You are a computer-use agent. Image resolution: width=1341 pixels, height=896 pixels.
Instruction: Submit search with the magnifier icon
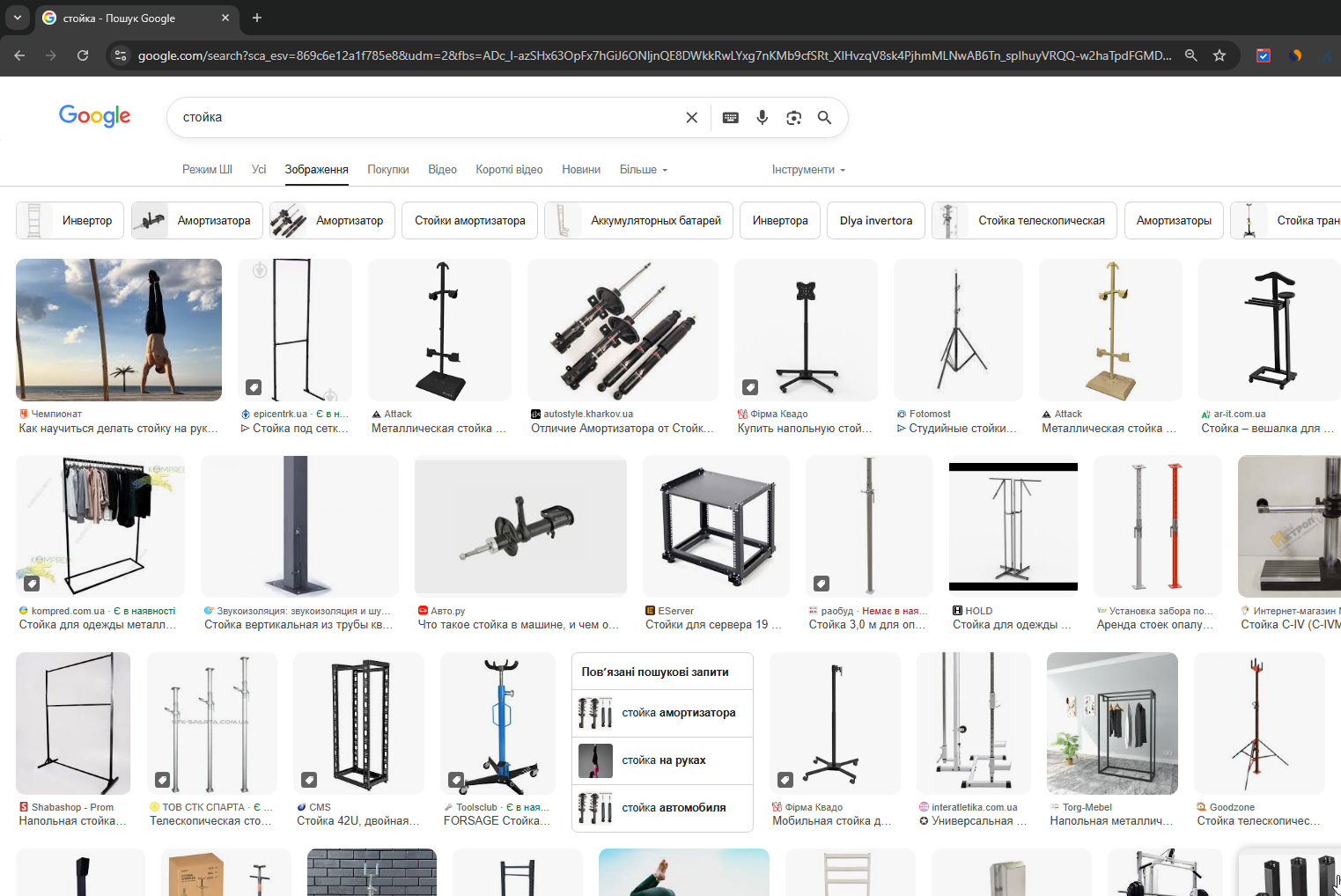point(825,118)
